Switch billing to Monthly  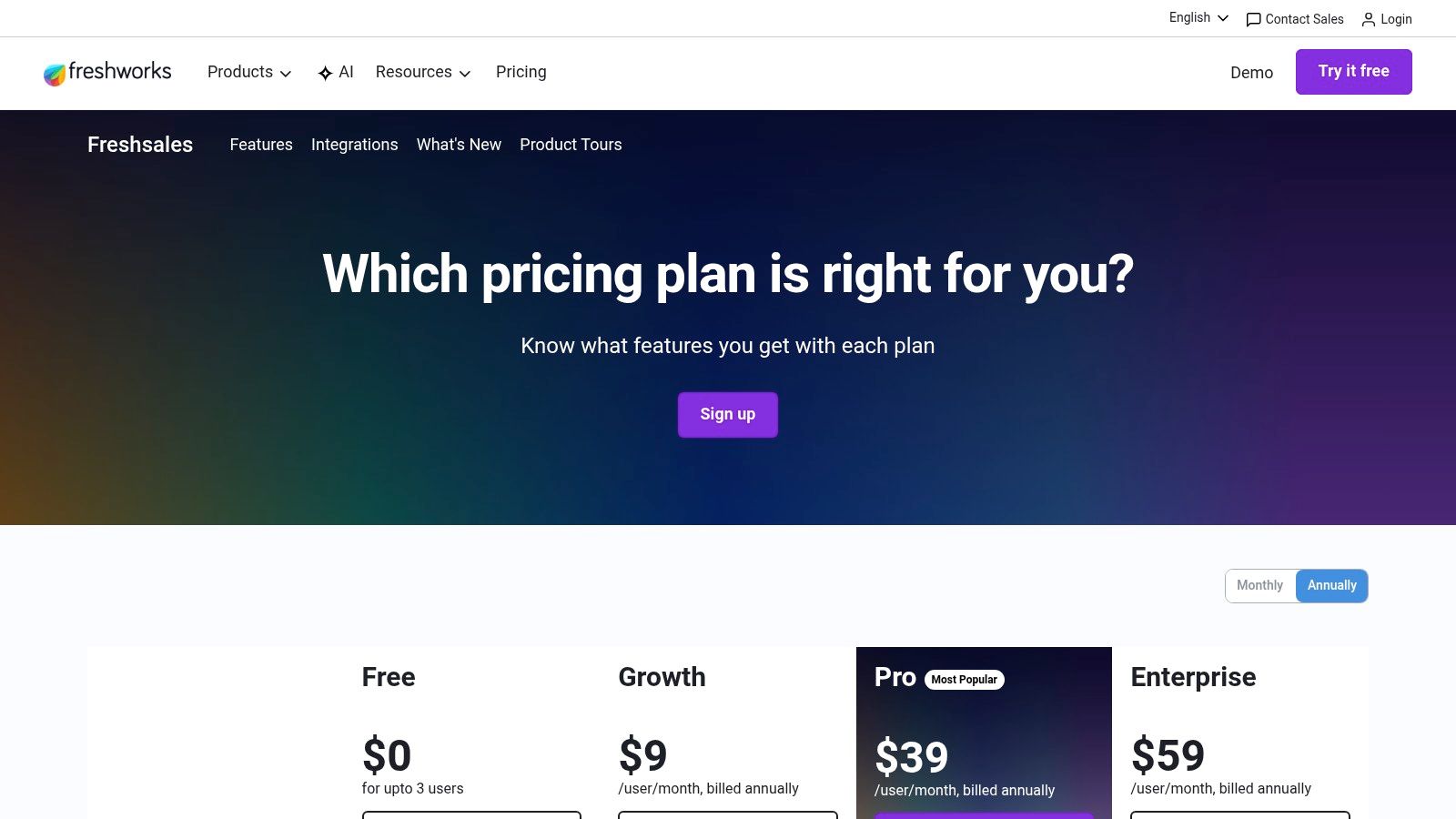(x=1259, y=585)
